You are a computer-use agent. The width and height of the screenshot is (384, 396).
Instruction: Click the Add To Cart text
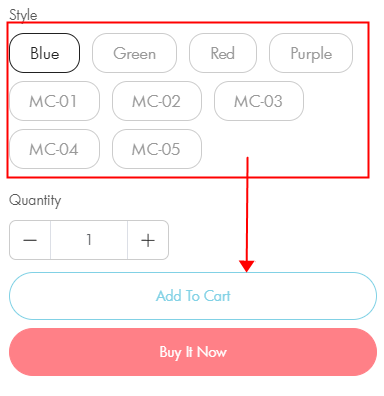pyautogui.click(x=193, y=296)
